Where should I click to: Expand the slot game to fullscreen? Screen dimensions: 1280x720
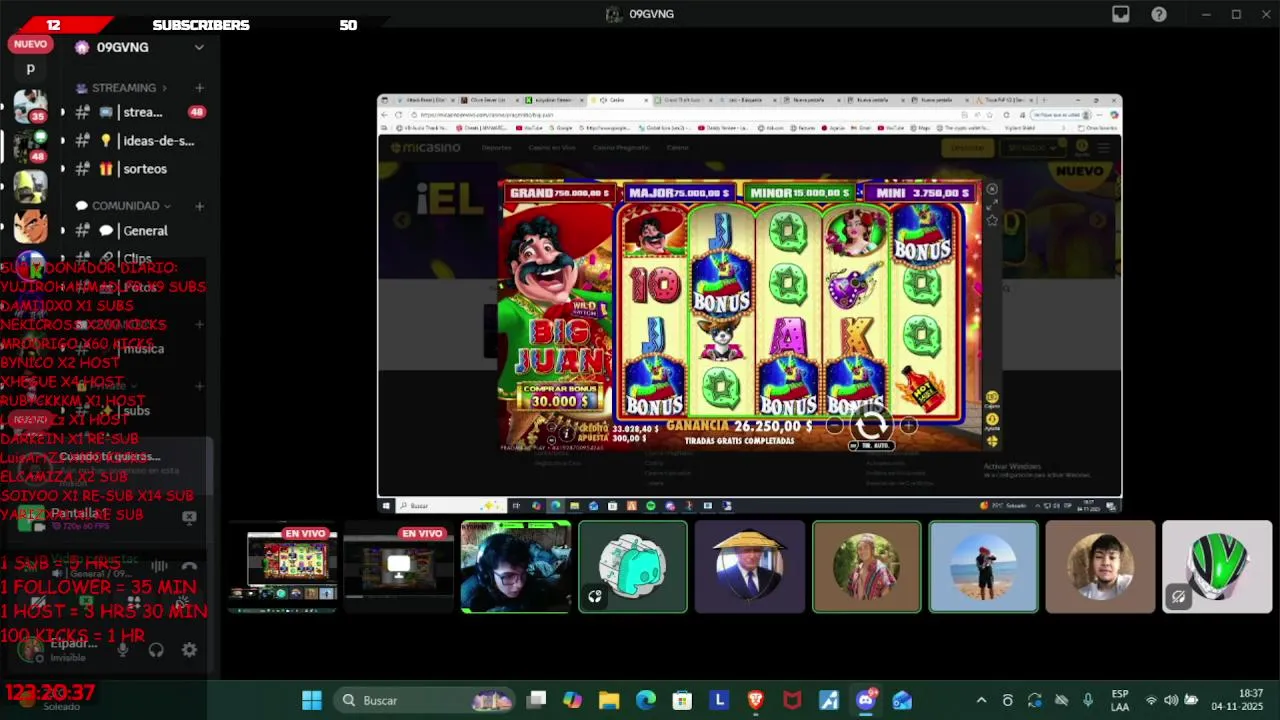(x=992, y=205)
